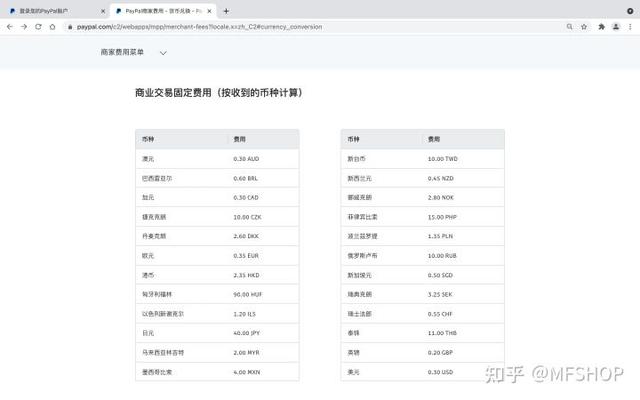Select the PayPal merchant fees tab
The image size is (640, 400).
coord(163,11)
